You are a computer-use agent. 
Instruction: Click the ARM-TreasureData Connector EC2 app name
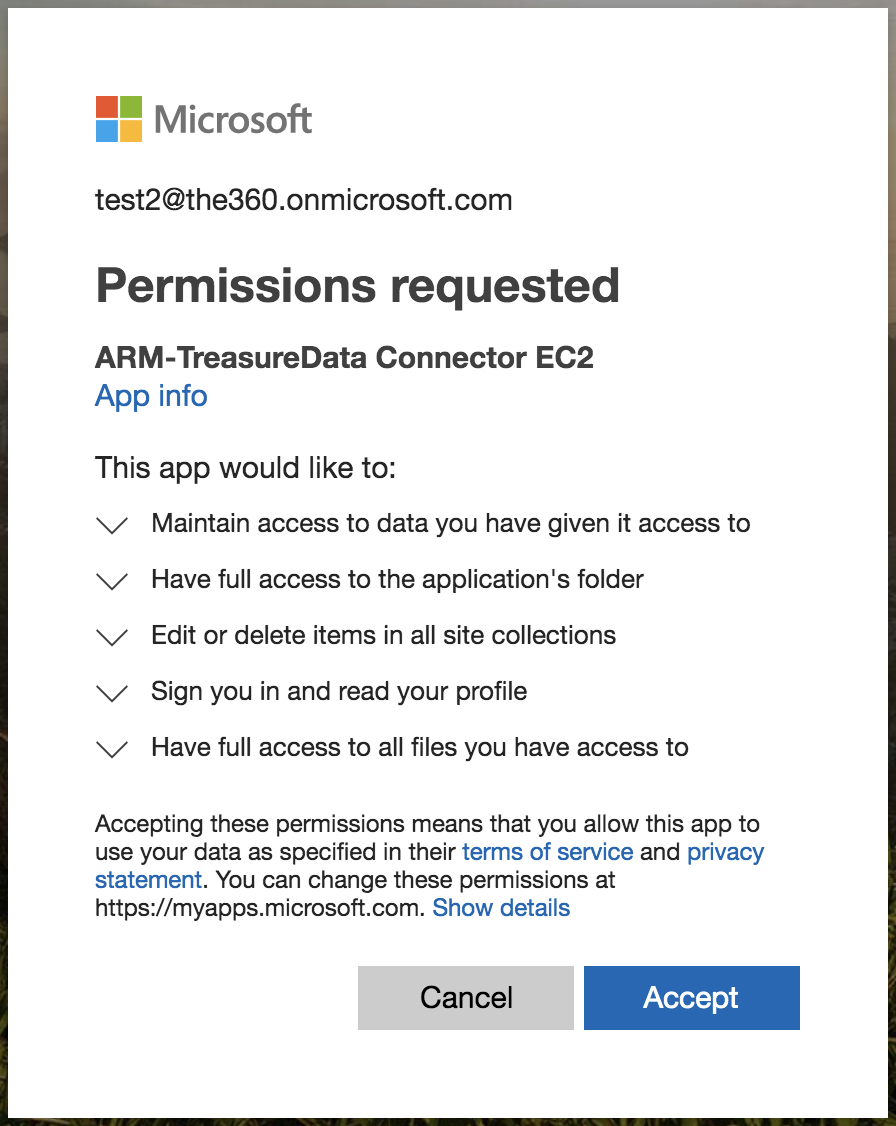(344, 357)
